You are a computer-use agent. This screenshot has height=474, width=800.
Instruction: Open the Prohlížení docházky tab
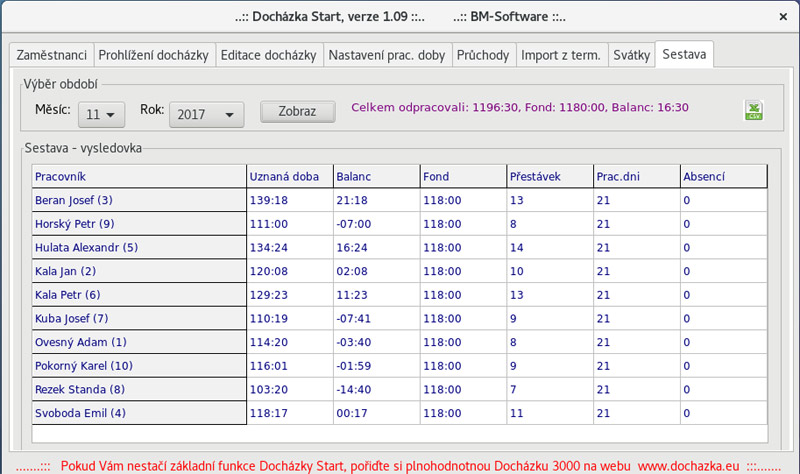pos(154,55)
